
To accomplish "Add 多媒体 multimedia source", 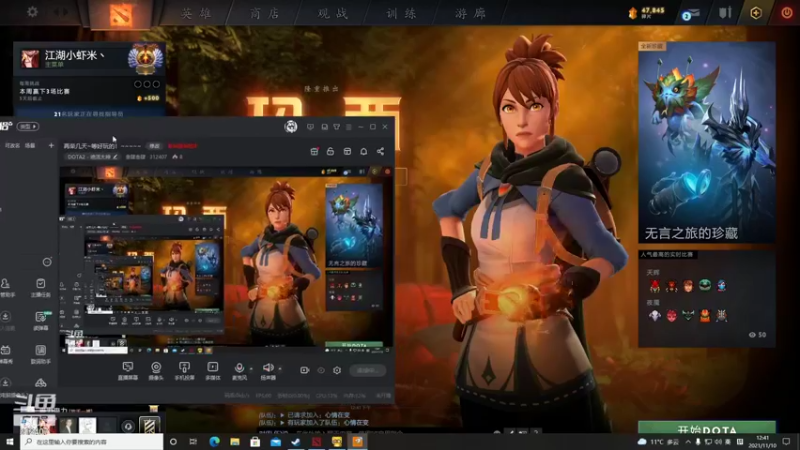I will click(x=213, y=370).
